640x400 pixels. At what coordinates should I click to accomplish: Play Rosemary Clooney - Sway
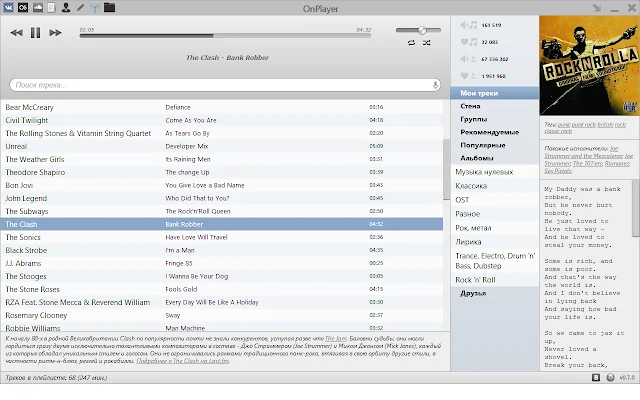222,315
